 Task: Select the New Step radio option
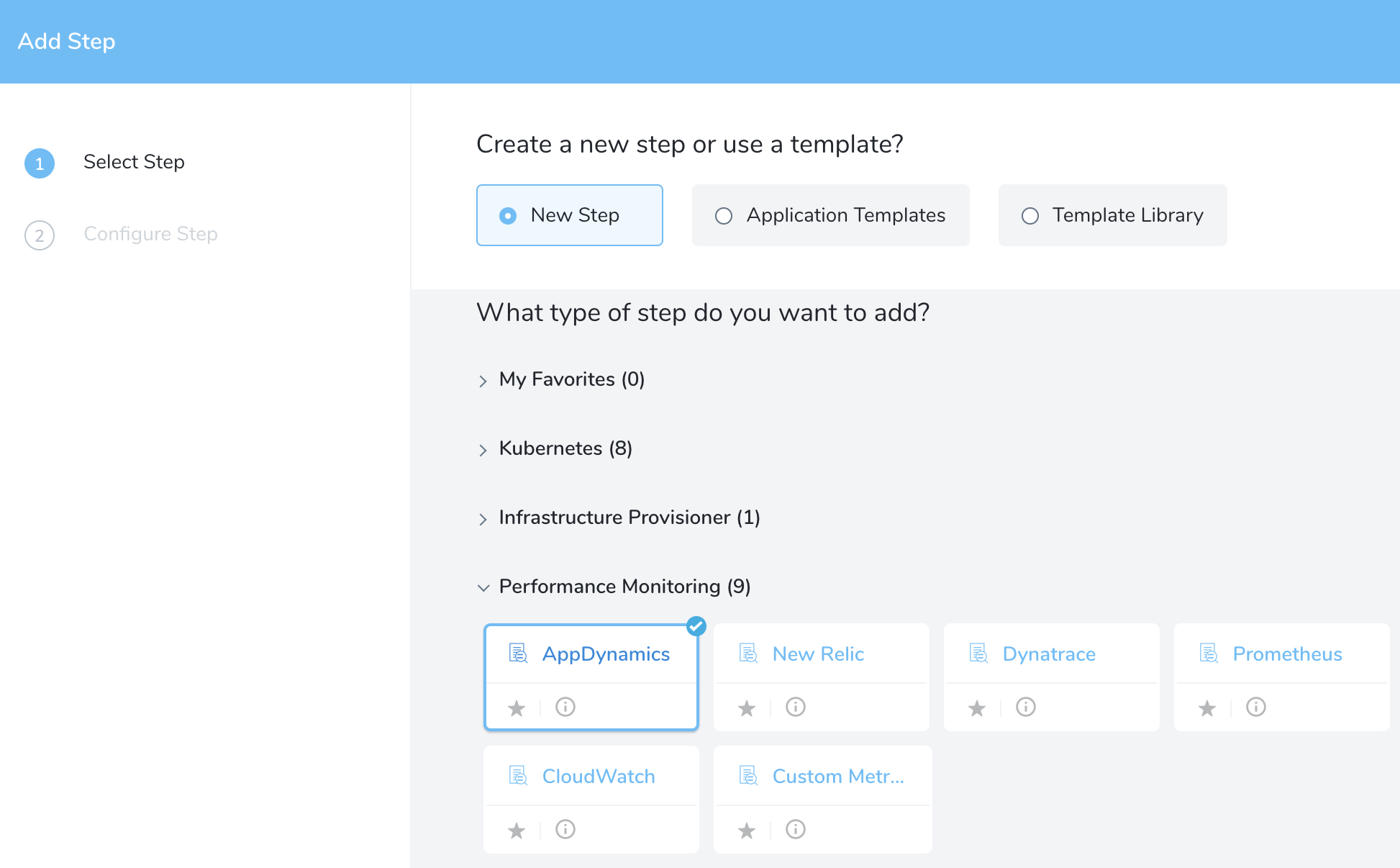[570, 215]
